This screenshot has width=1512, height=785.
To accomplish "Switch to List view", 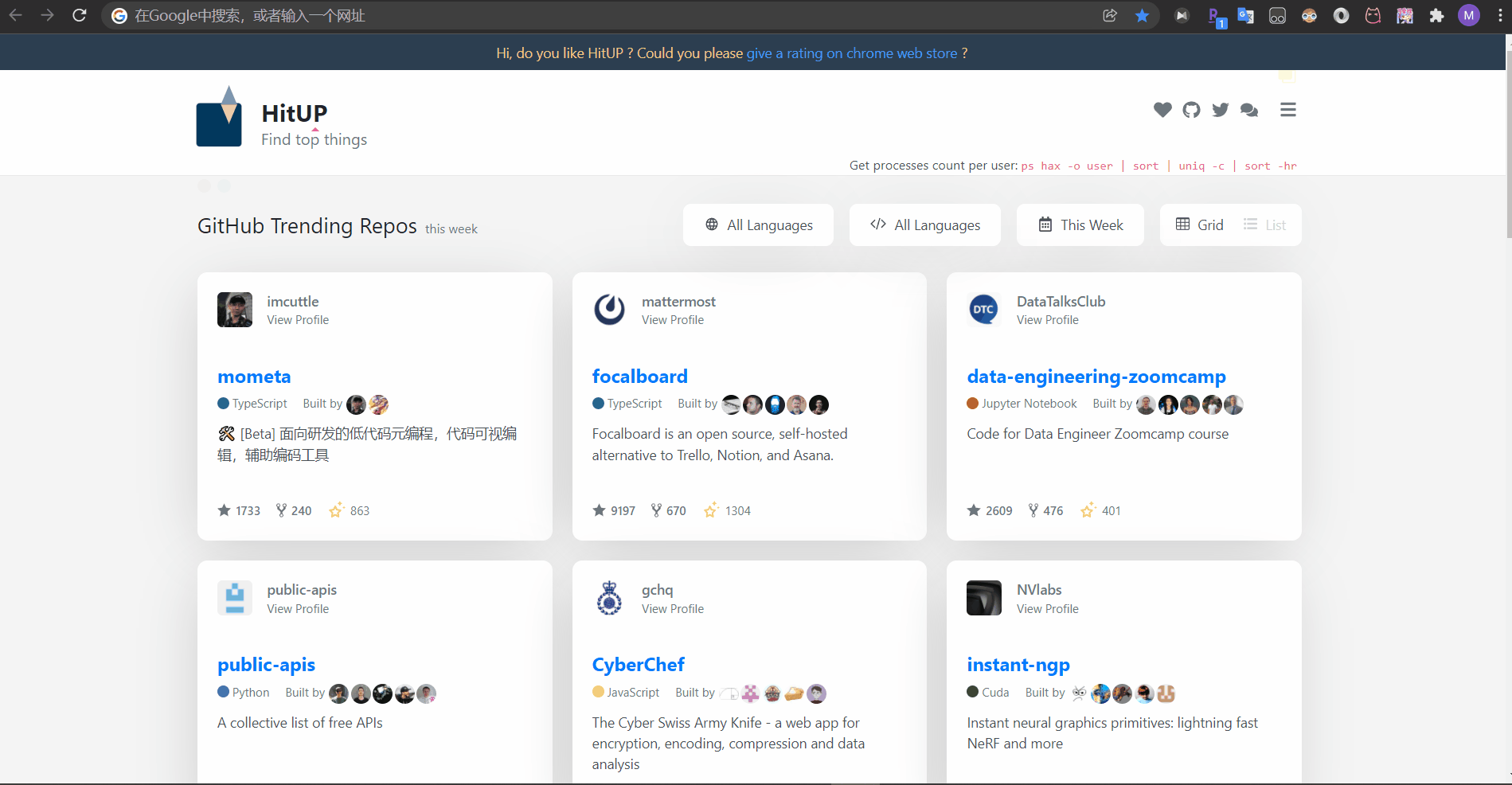I will click(1264, 225).
